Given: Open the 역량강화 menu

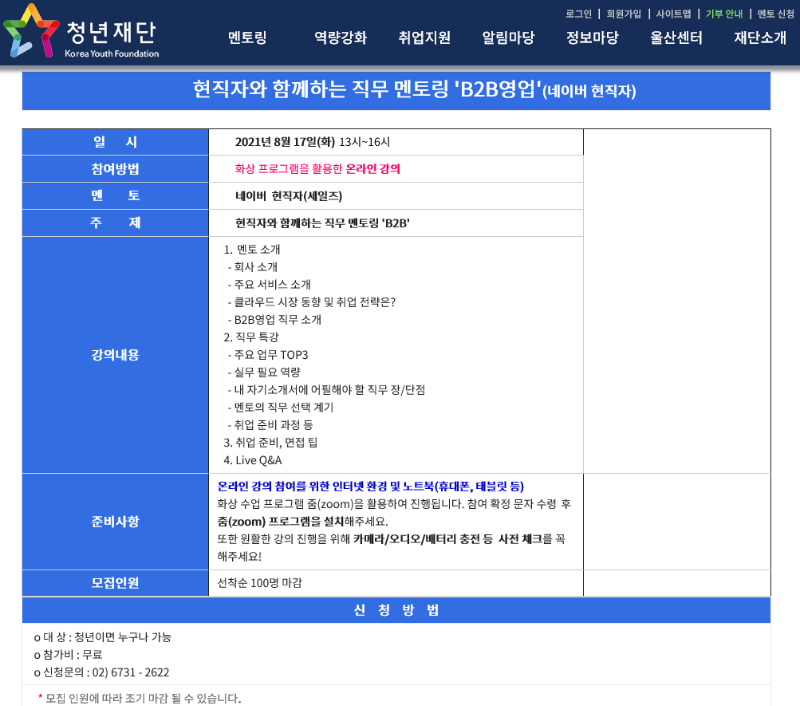Looking at the screenshot, I should pos(340,37).
